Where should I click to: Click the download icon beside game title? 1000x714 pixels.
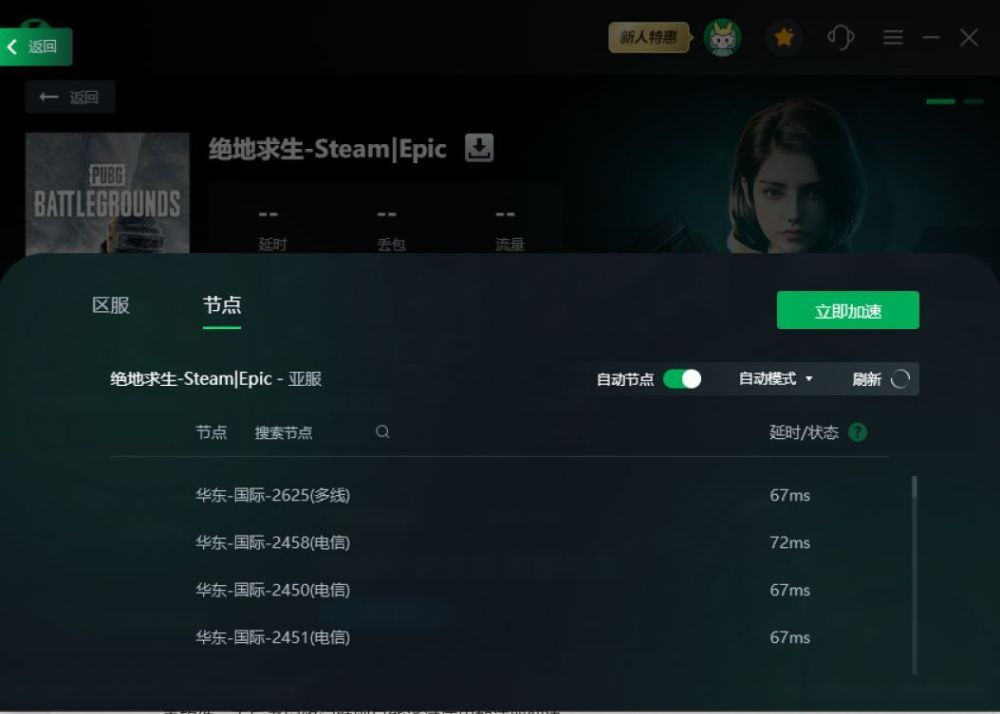click(x=479, y=148)
